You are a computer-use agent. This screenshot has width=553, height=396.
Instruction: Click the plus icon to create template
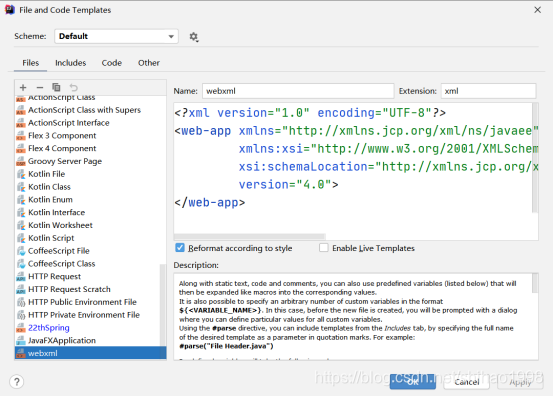click(x=23, y=87)
